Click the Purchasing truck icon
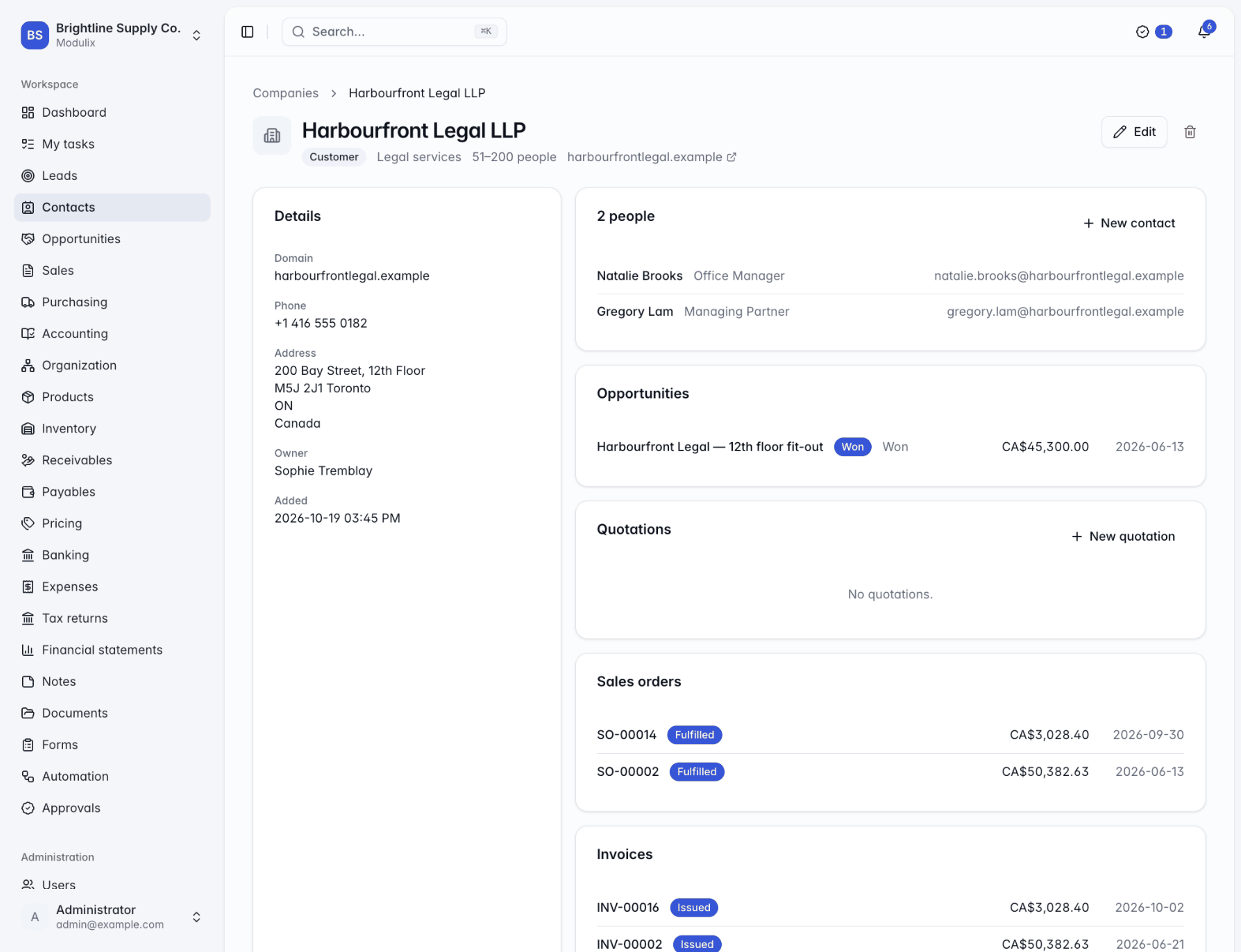The width and height of the screenshot is (1241, 952). (x=28, y=302)
